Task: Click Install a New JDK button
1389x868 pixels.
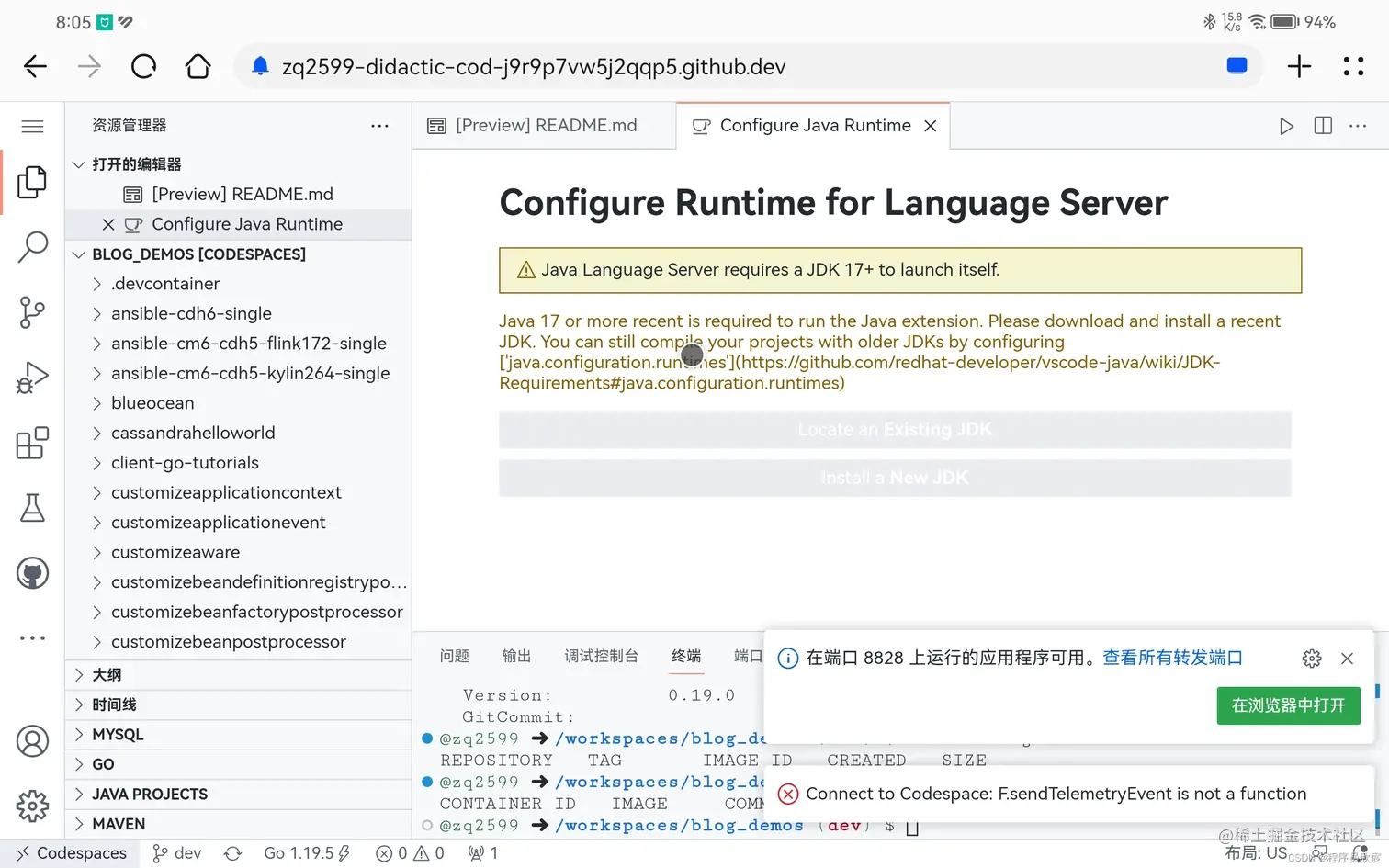Action: (x=895, y=478)
